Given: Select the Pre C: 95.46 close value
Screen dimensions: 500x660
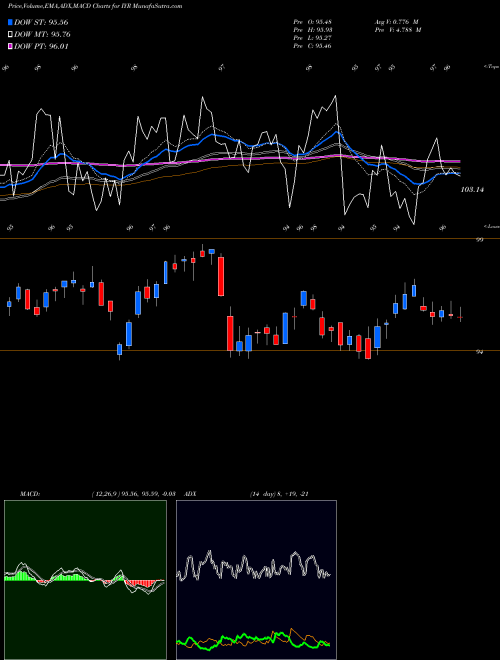Looking at the screenshot, I should 313,46.
